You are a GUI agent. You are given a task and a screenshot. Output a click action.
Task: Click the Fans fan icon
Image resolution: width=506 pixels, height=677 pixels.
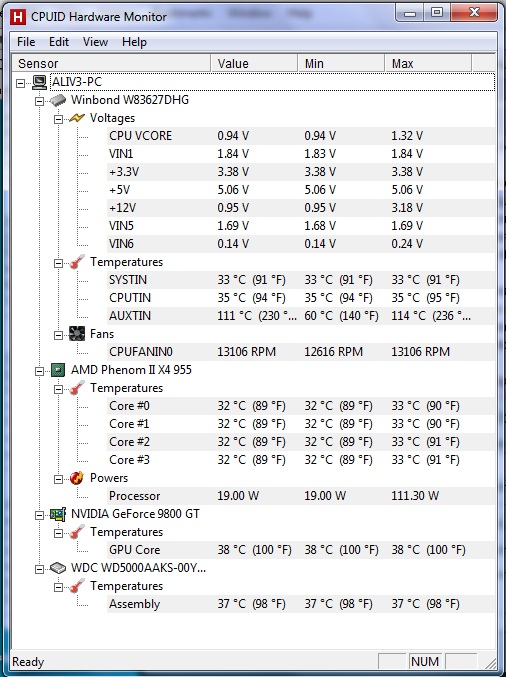click(x=77, y=334)
